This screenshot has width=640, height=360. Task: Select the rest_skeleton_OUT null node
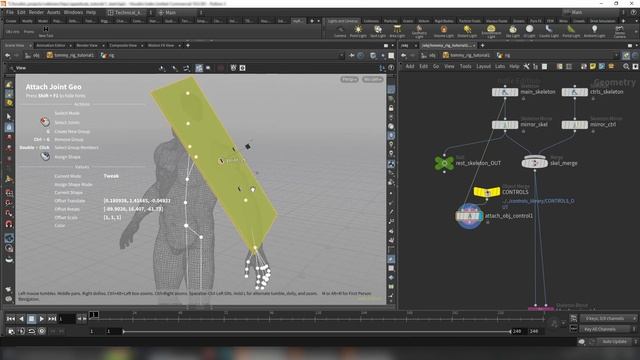pos(444,163)
